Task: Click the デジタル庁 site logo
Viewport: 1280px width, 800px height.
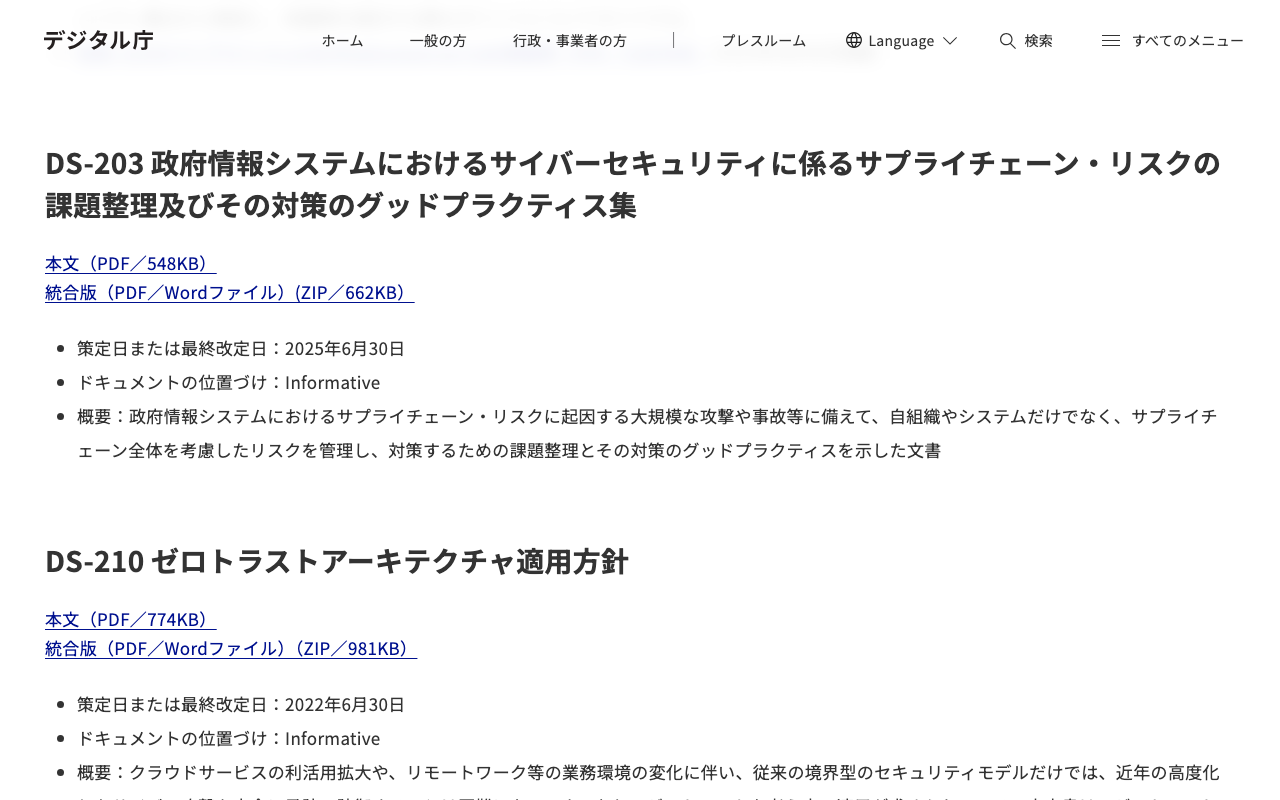Action: click(98, 40)
